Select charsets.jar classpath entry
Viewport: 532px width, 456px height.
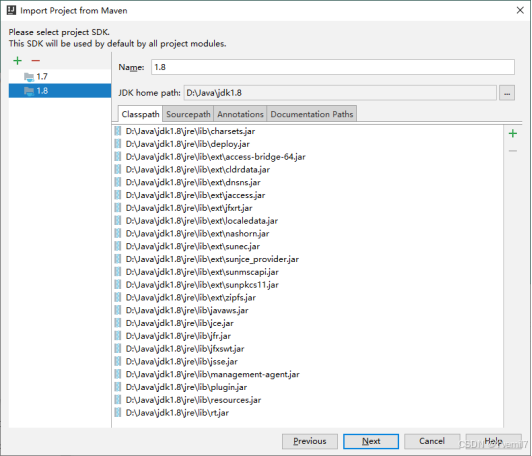190,131
